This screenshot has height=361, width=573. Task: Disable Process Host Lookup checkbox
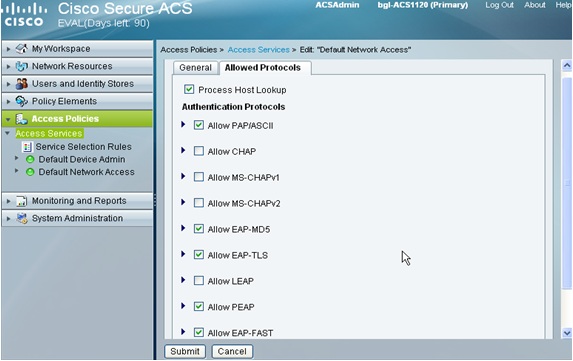point(189,89)
